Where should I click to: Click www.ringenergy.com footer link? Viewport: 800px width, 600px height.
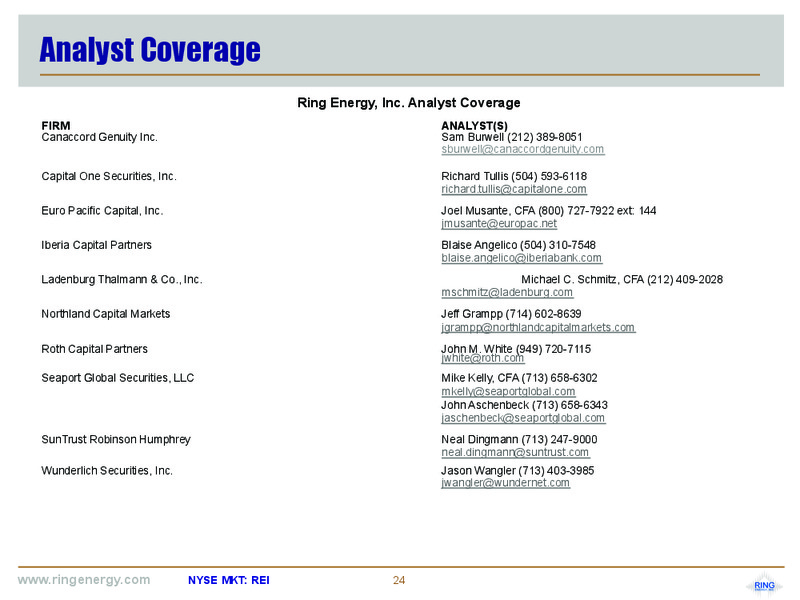tap(84, 580)
